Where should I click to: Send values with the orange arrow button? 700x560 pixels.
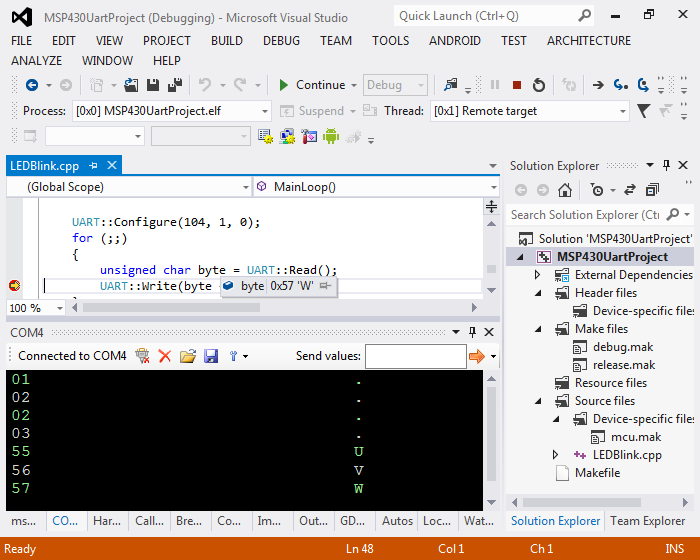click(x=477, y=356)
